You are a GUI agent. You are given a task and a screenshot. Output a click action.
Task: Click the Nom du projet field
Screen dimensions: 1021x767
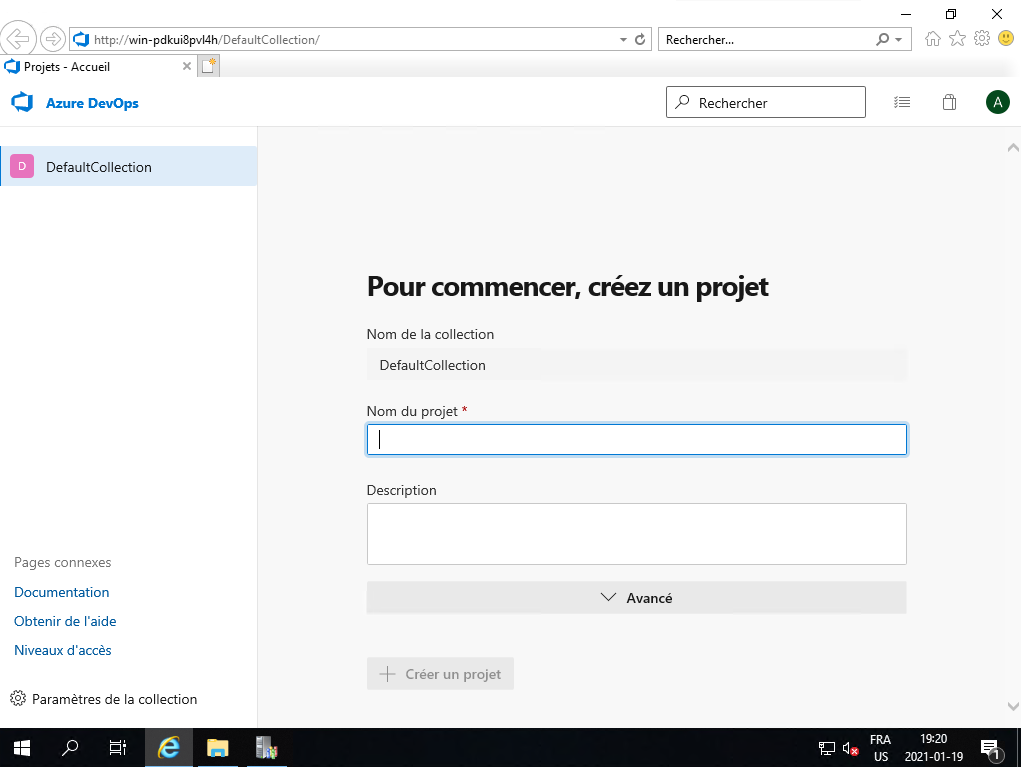[x=636, y=440]
